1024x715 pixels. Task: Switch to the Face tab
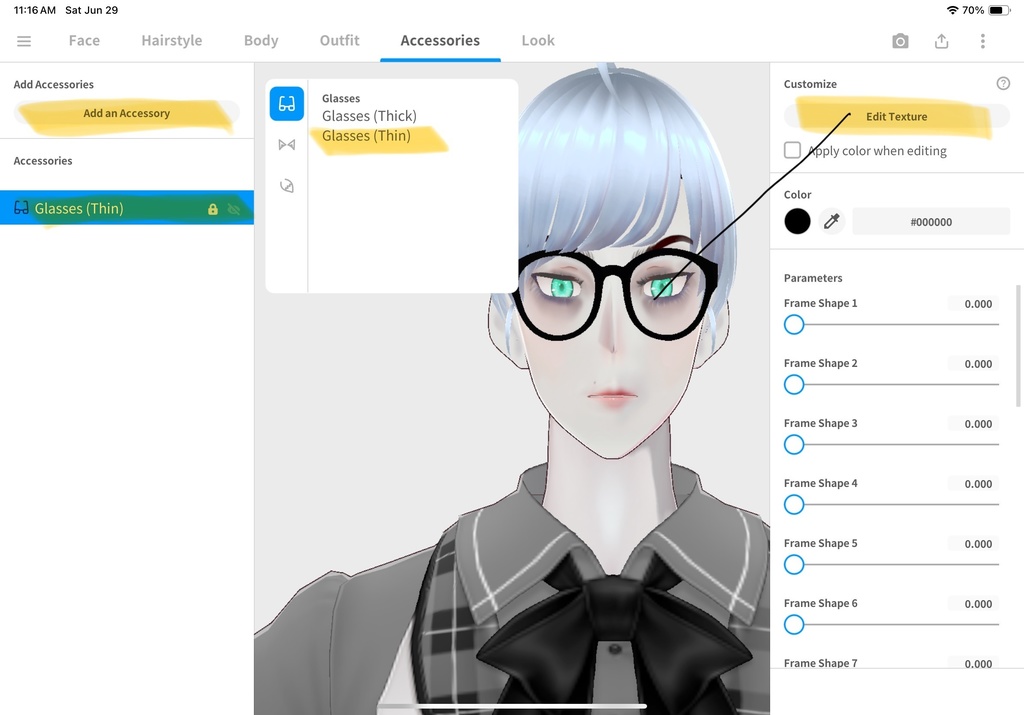[84, 40]
